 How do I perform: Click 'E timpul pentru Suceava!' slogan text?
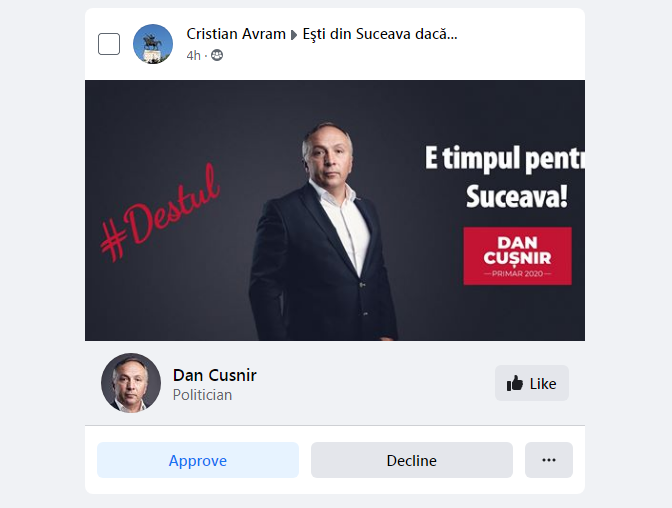(x=505, y=177)
